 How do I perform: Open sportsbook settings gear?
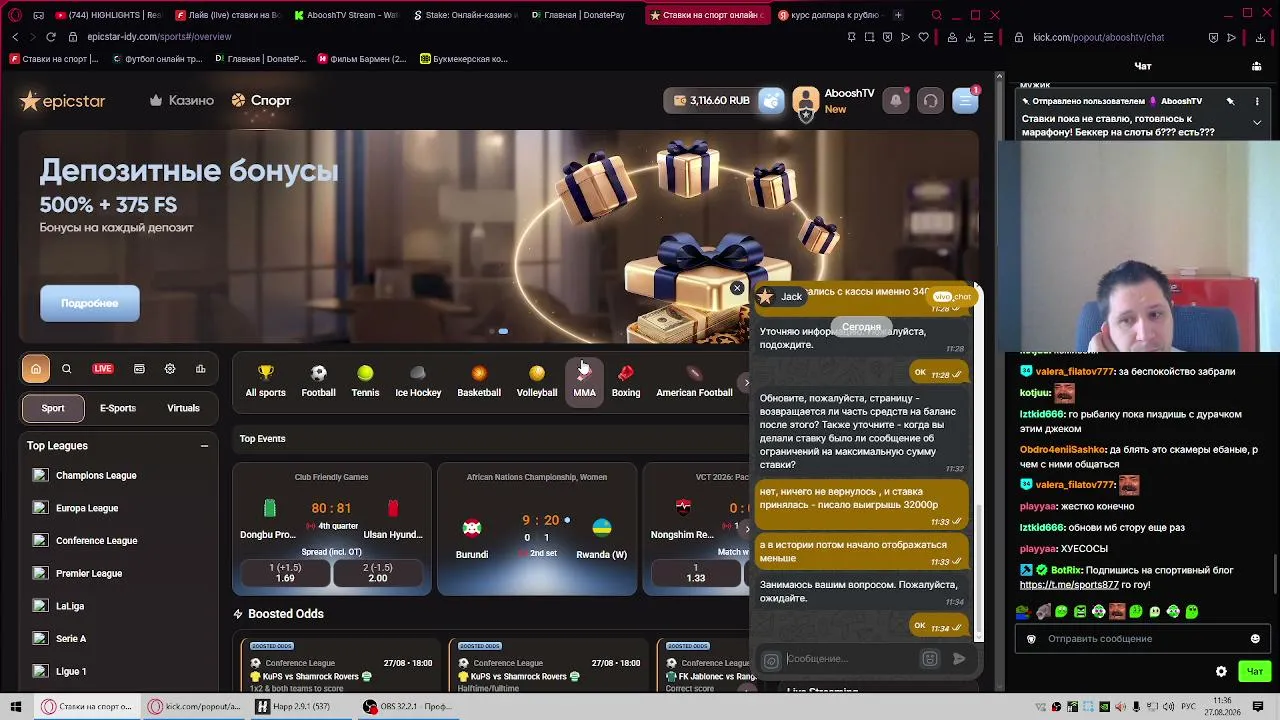[170, 369]
